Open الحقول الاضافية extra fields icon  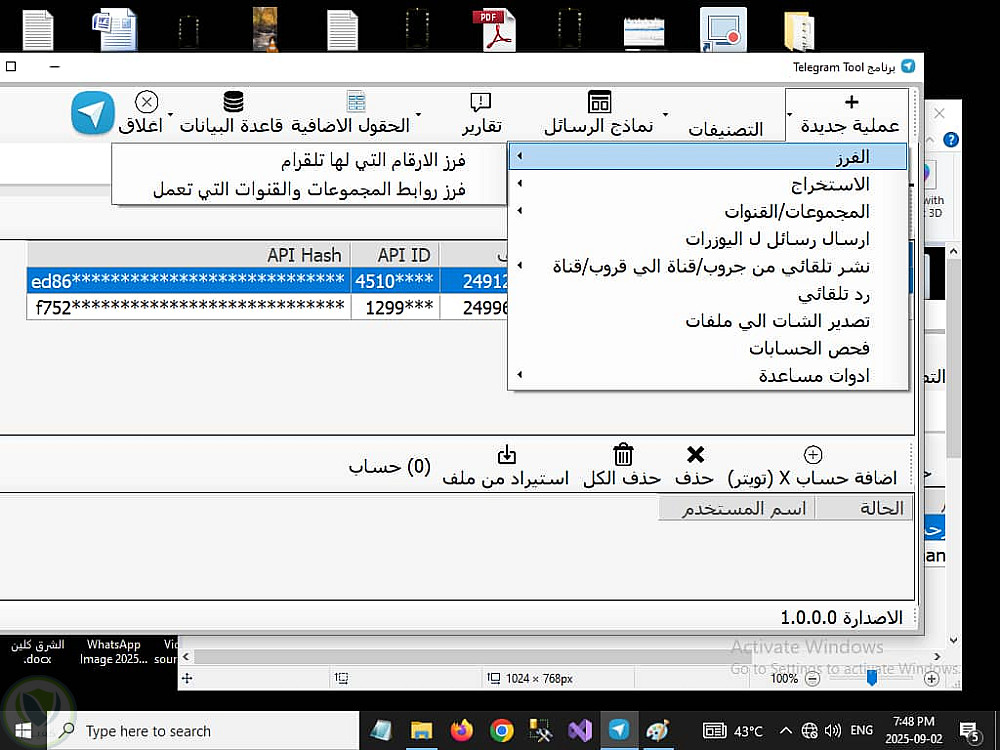[356, 101]
